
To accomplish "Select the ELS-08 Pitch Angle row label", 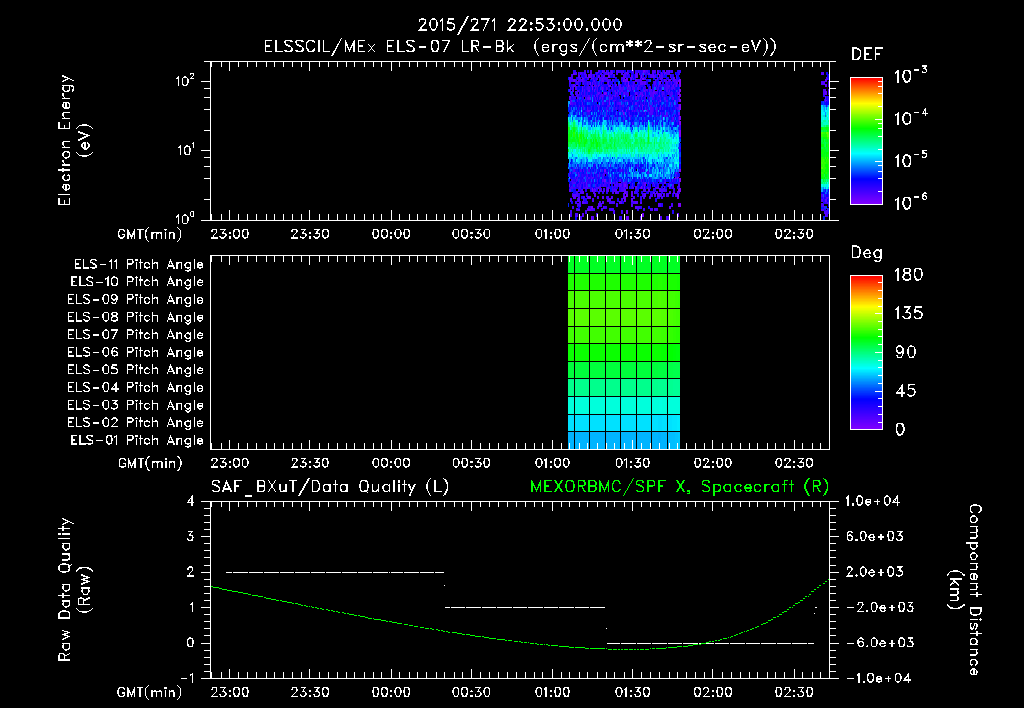I will (x=135, y=317).
